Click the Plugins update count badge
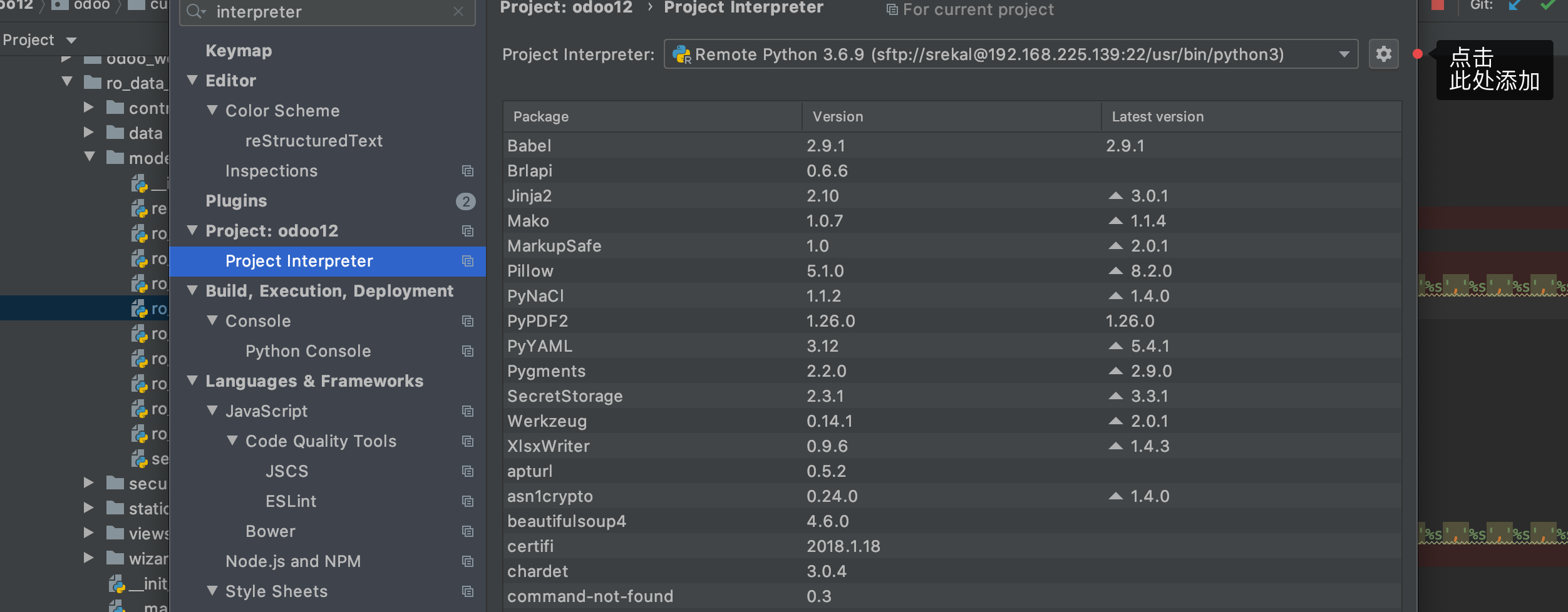Viewport: 1568px width, 612px height. (465, 201)
